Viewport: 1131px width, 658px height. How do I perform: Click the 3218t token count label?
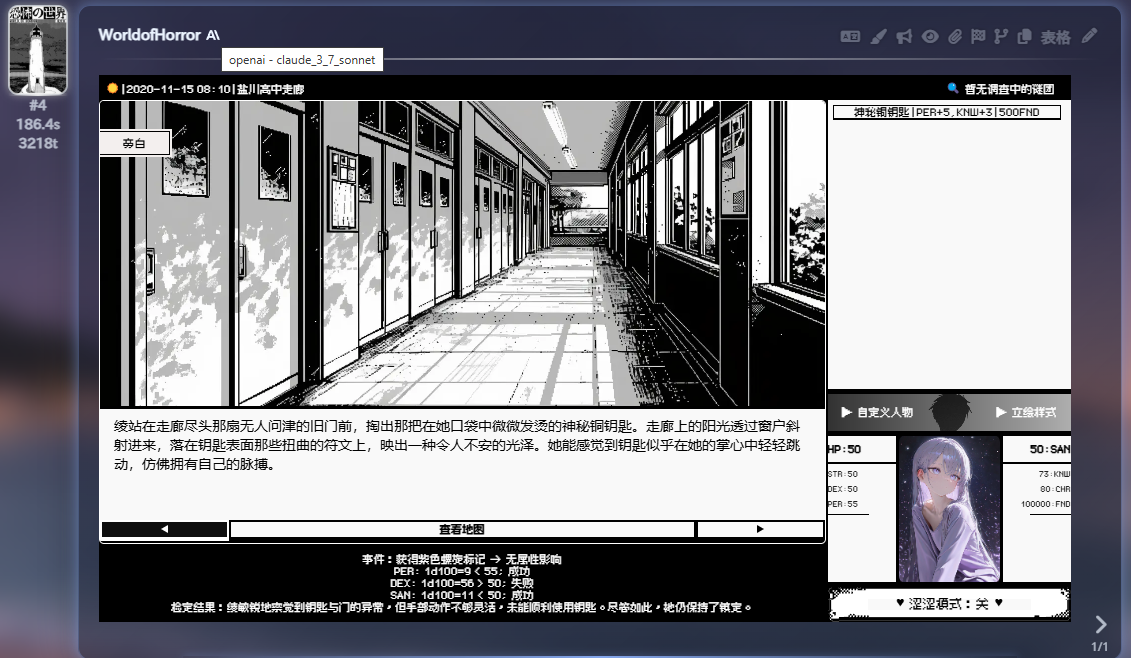click(x=38, y=143)
